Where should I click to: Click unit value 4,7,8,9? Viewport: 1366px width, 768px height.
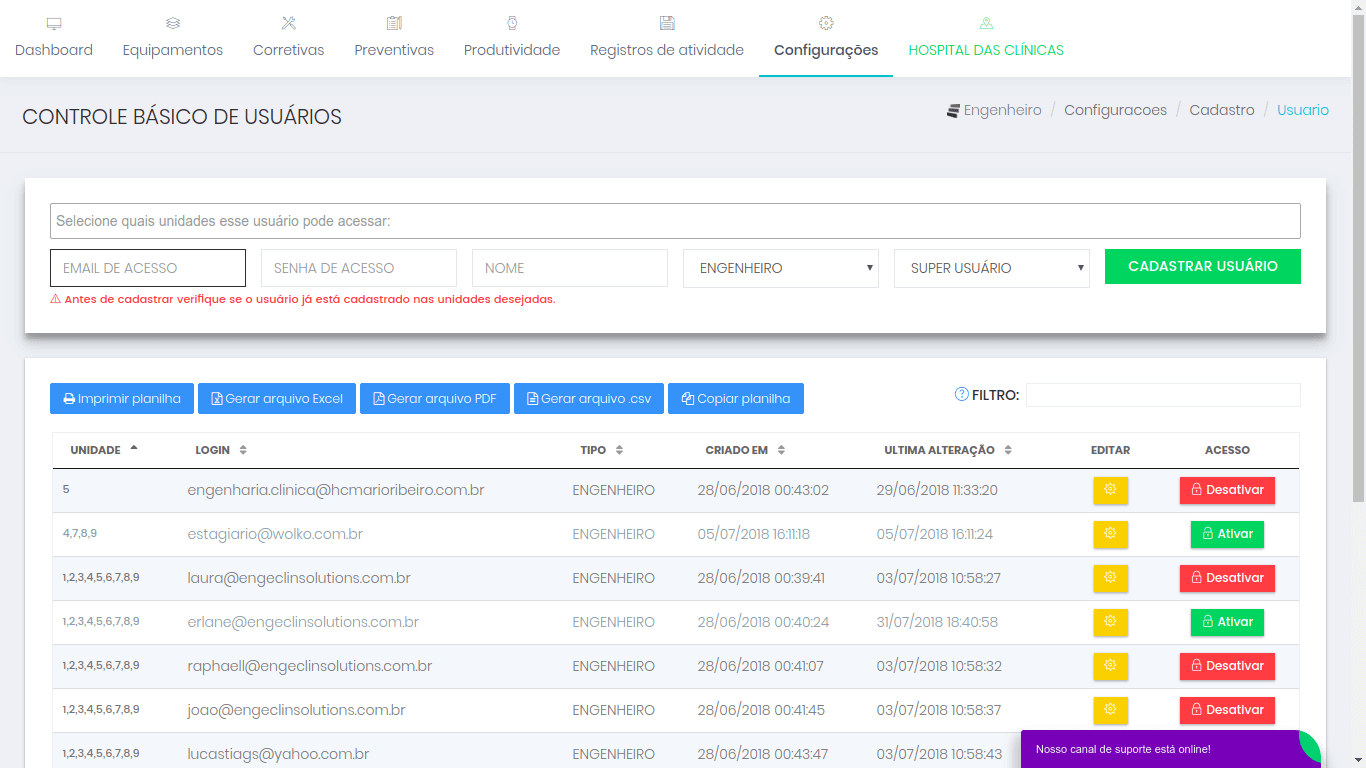coord(80,533)
